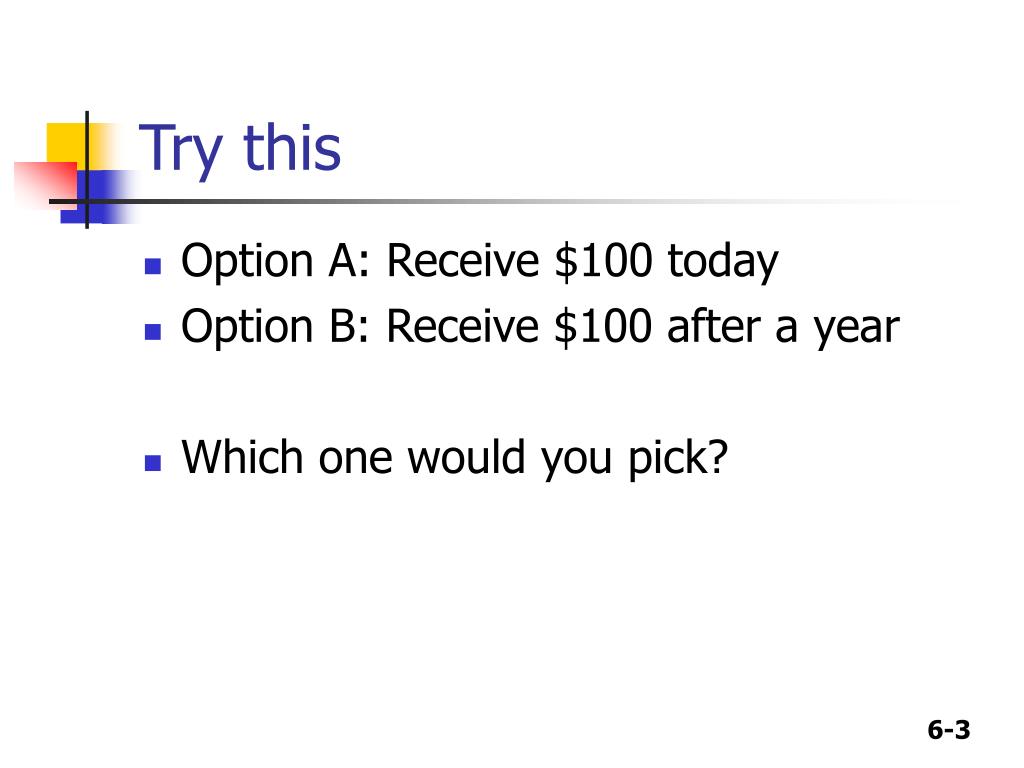Viewport: 1024px width, 768px height.
Task: Select the red gradient square in the title decoration
Action: click(46, 185)
